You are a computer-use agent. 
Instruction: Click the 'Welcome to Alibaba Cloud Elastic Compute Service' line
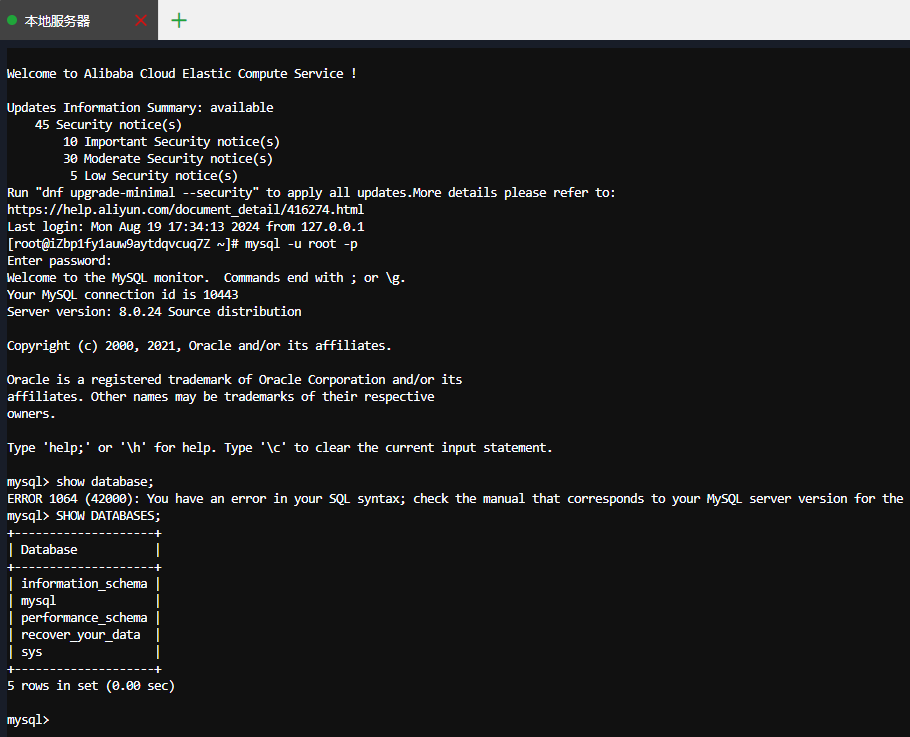(x=182, y=74)
